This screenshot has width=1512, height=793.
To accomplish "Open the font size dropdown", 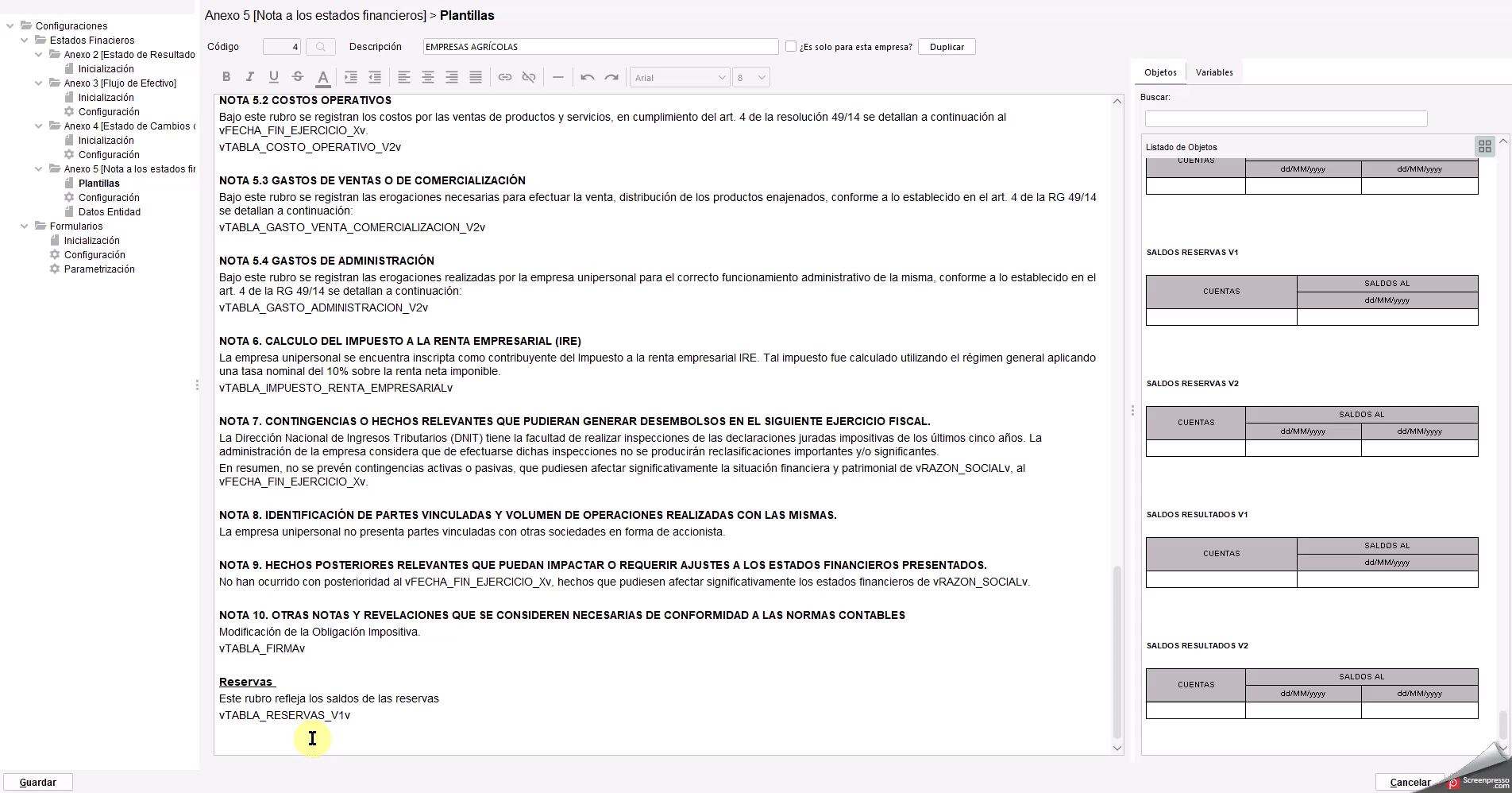I will (750, 77).
